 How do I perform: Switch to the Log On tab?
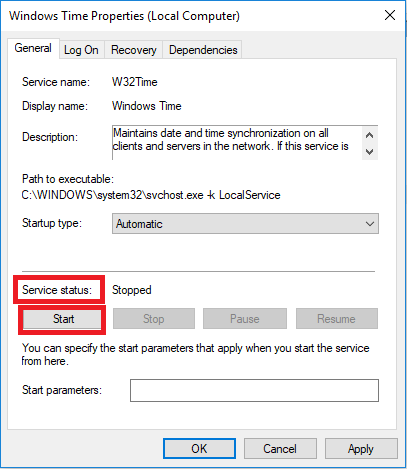[81, 50]
